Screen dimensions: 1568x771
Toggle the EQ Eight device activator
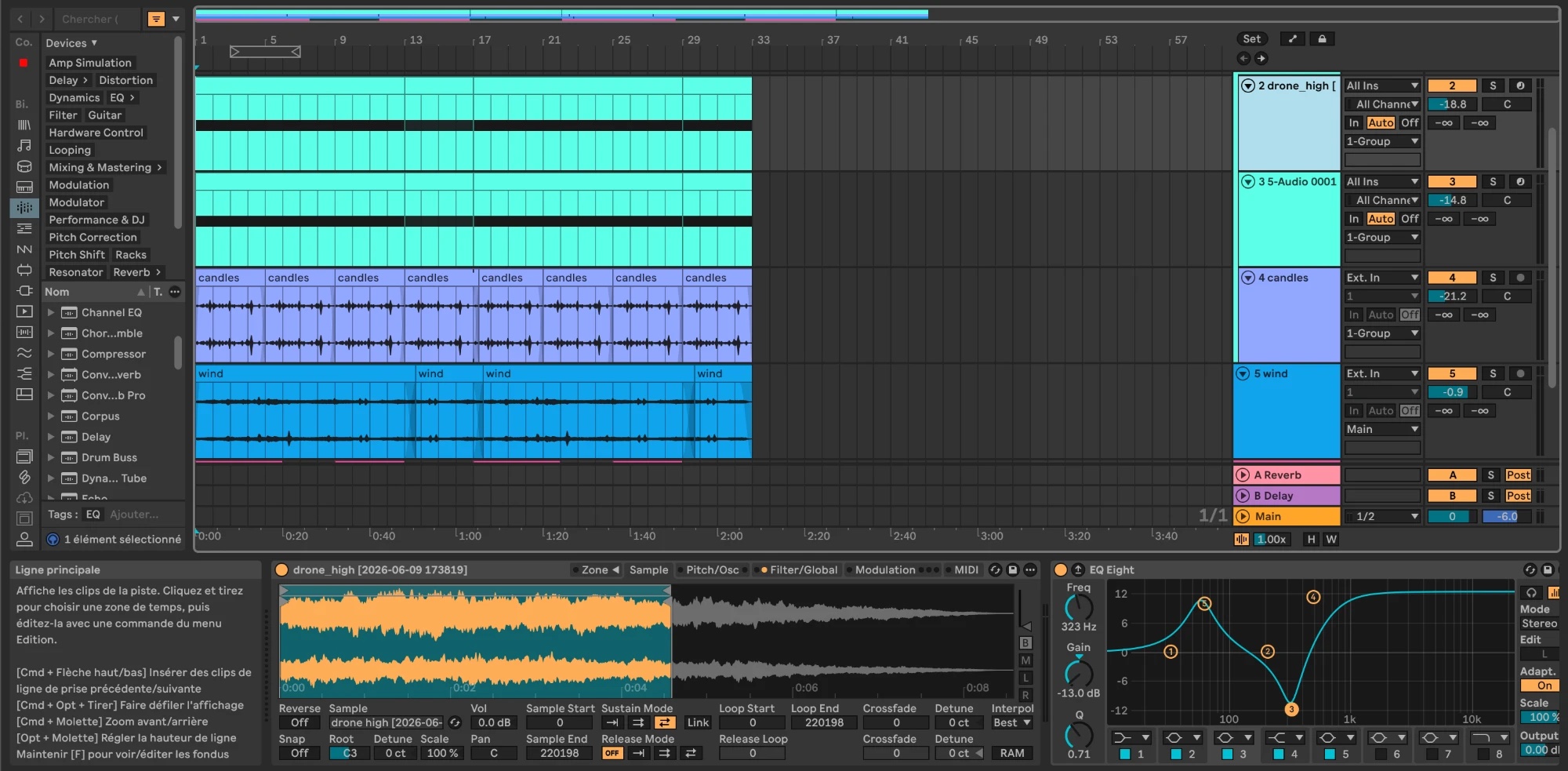[1061, 569]
